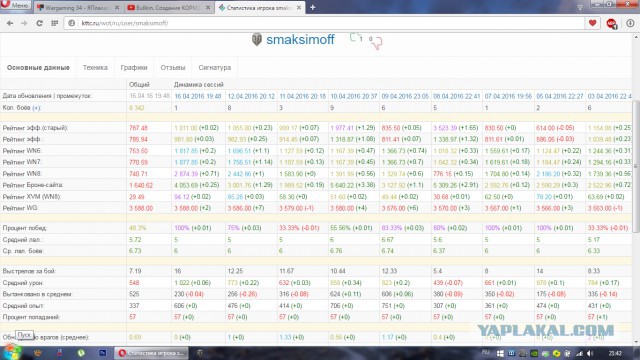
Task: Click the Средний опыт row label
Action: (23, 305)
